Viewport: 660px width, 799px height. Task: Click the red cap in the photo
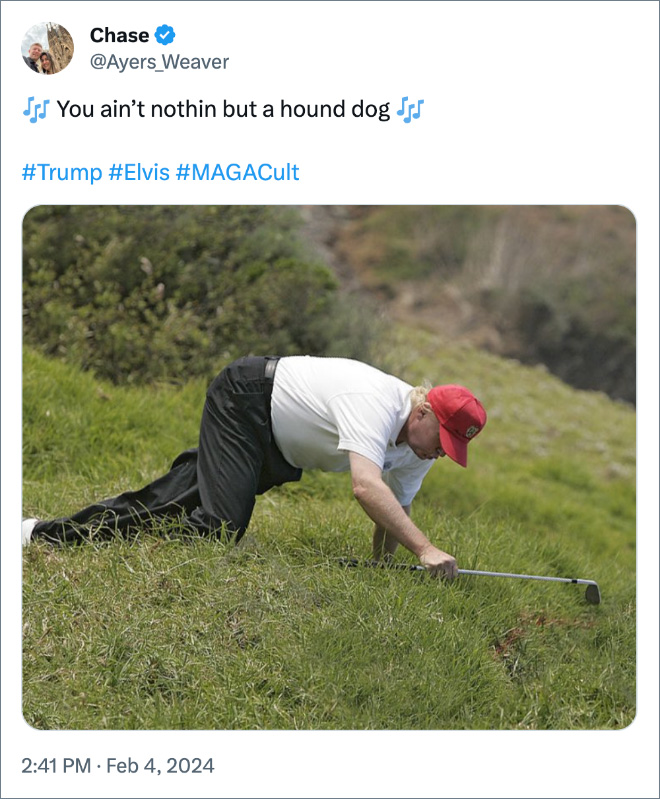[x=458, y=417]
